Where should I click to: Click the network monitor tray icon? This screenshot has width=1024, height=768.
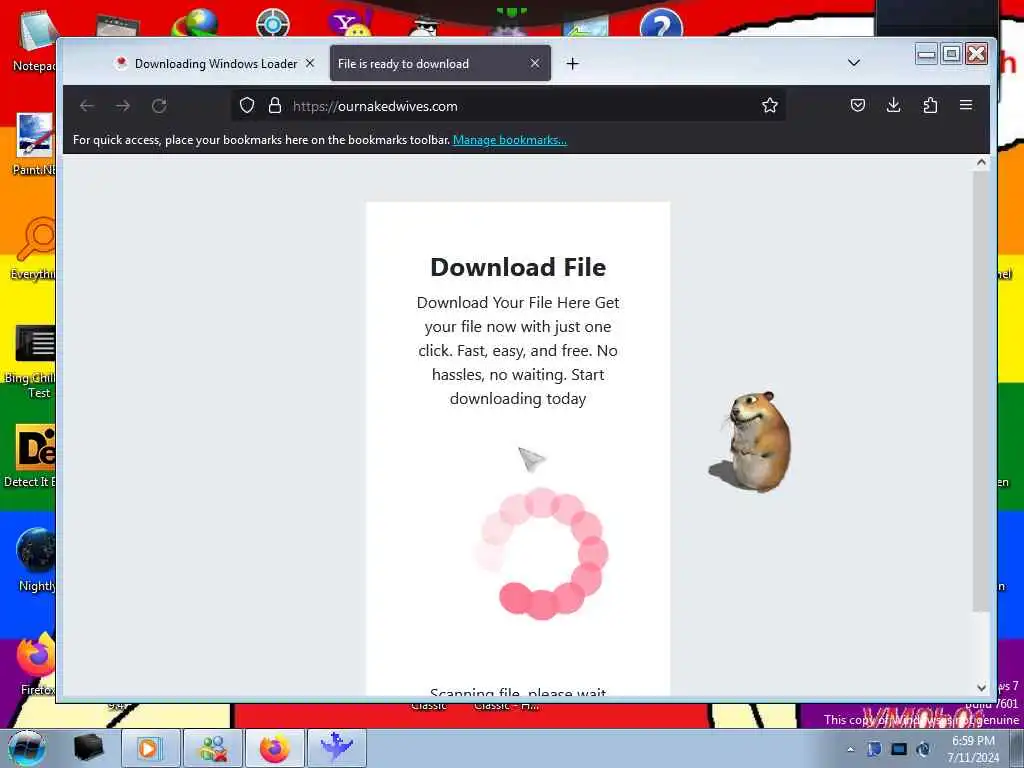pos(899,749)
